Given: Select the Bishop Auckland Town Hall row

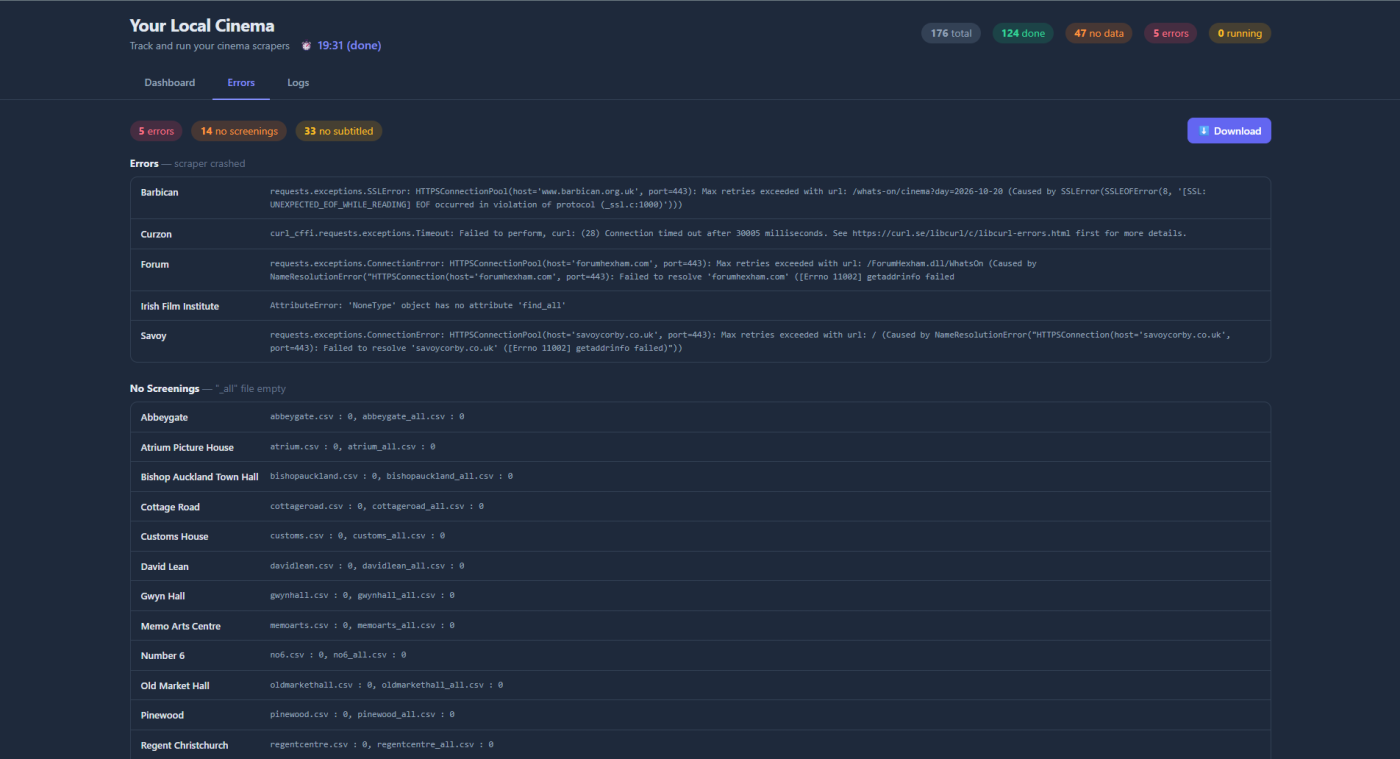Looking at the screenshot, I should (x=700, y=477).
